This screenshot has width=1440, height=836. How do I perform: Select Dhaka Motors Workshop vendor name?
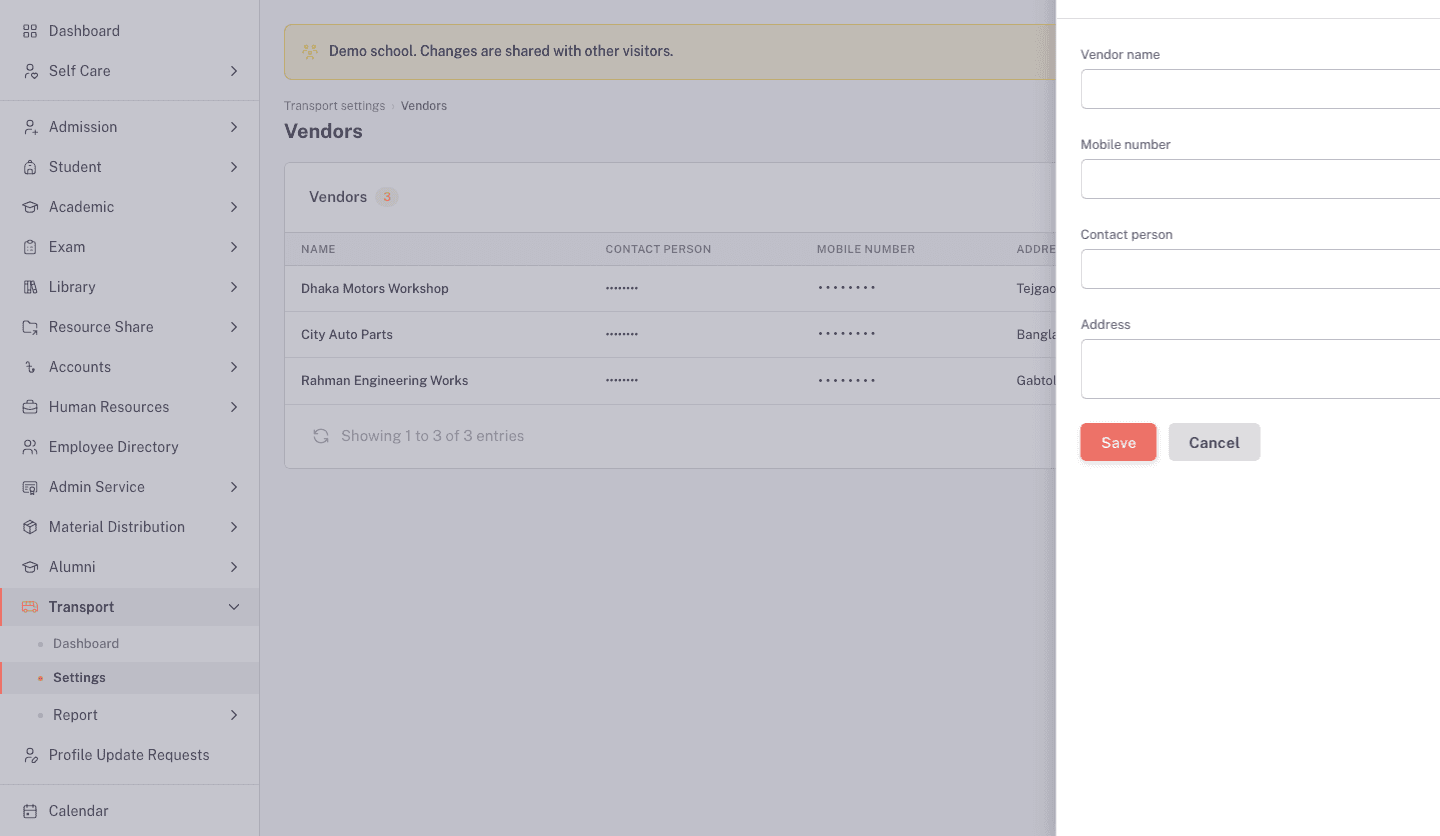coord(375,288)
